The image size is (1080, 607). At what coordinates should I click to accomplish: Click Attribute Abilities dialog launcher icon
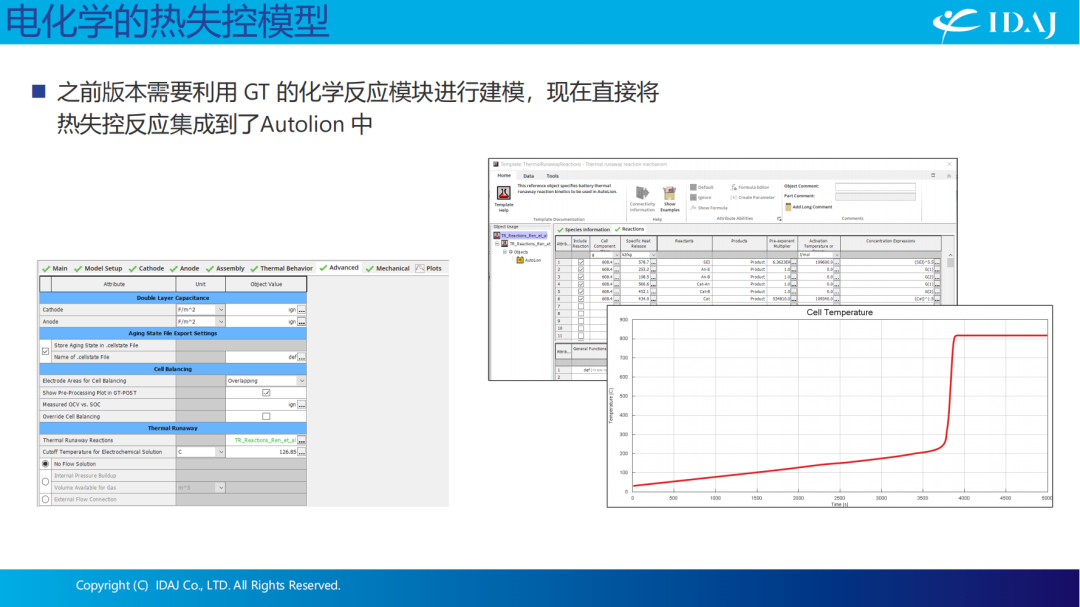click(x=779, y=219)
